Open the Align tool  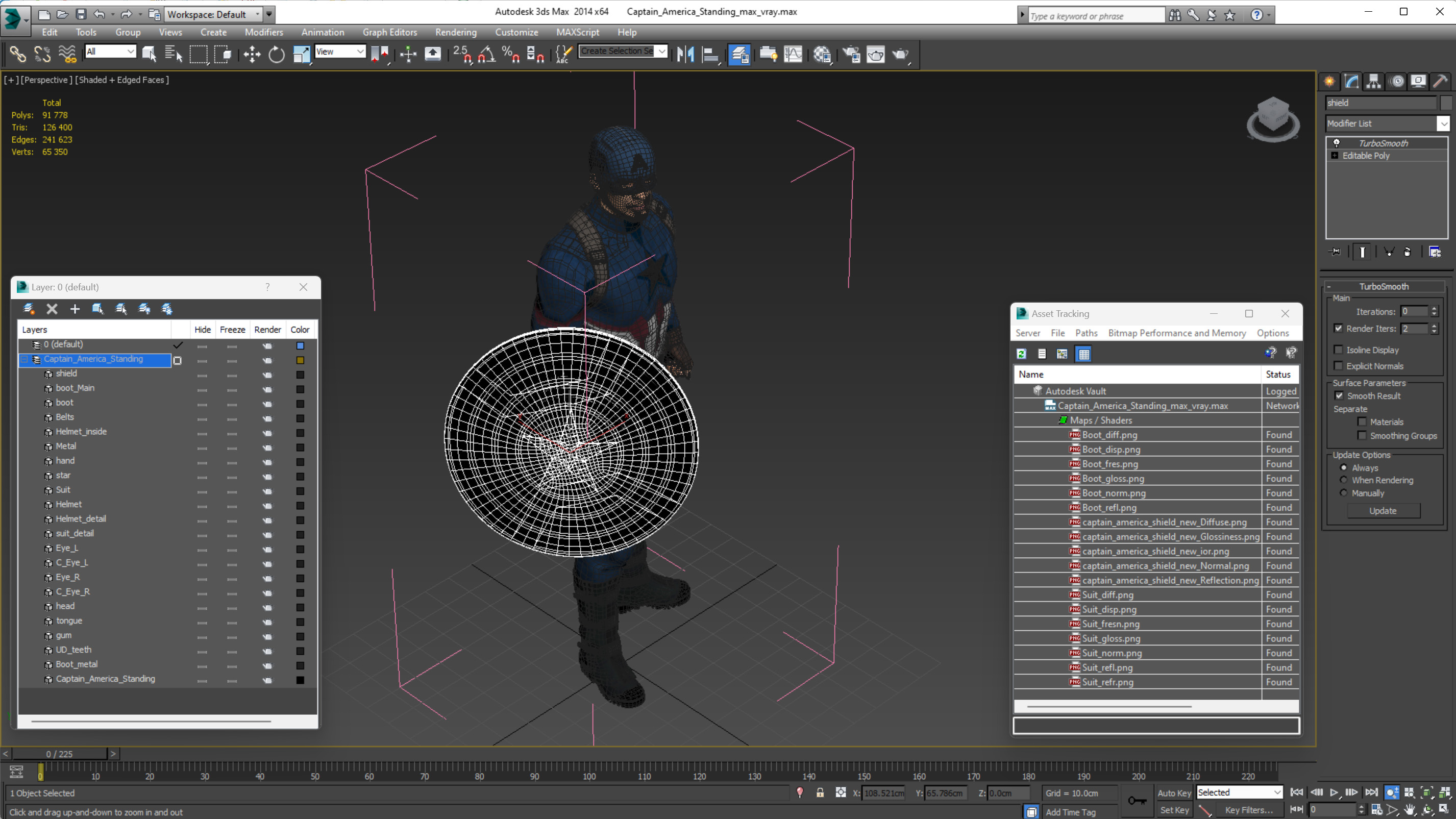coord(710,54)
